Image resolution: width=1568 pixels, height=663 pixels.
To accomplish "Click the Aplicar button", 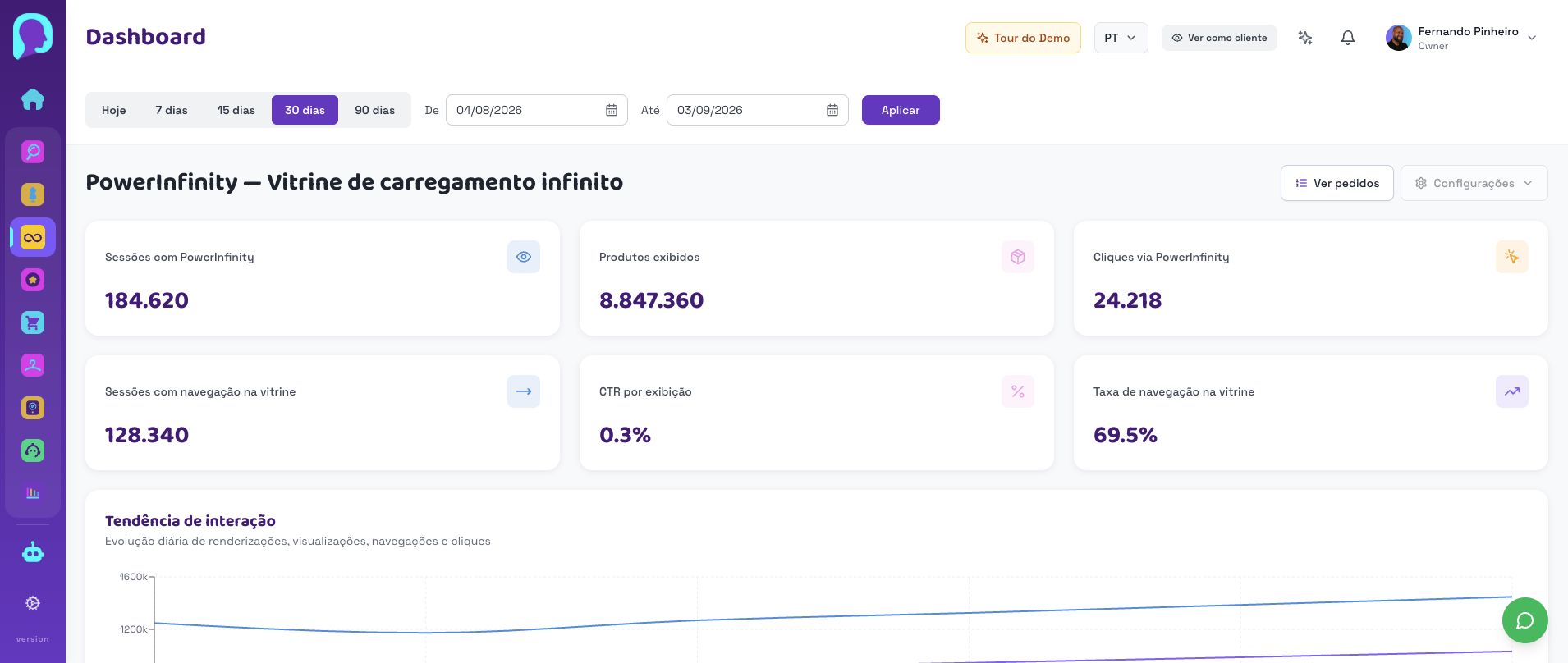I will coord(901,110).
